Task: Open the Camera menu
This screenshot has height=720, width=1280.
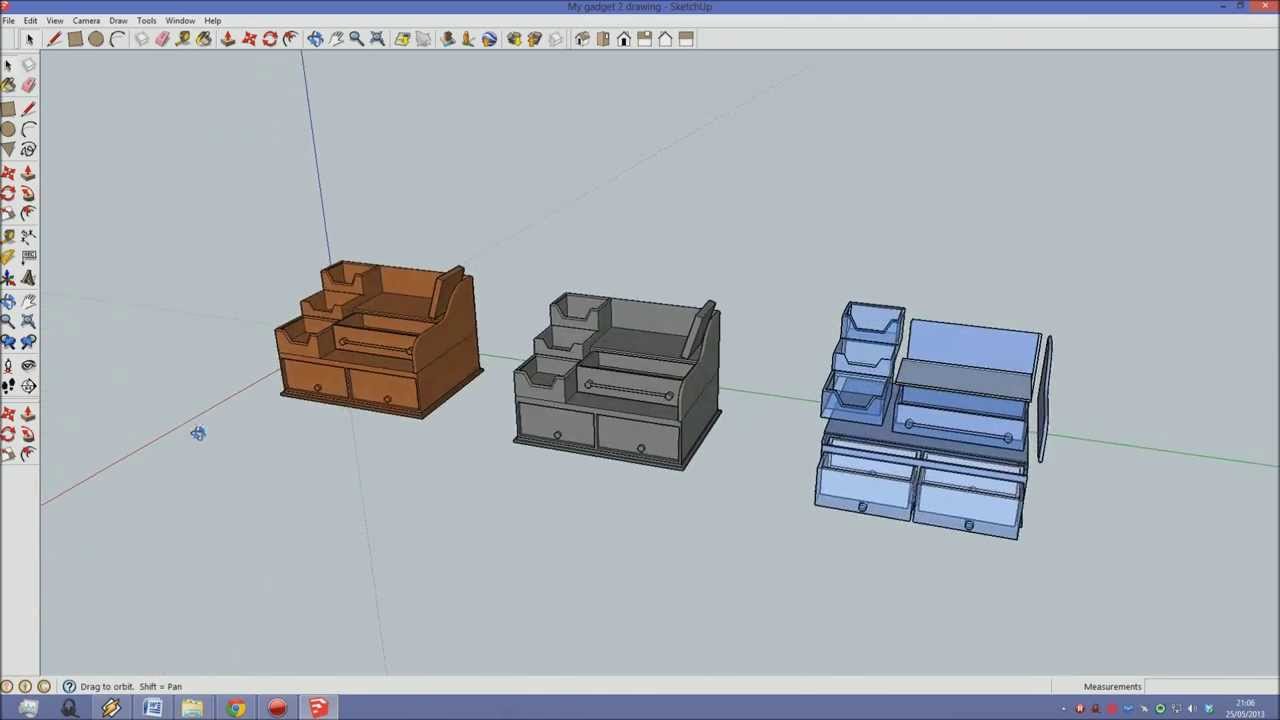Action: pyautogui.click(x=86, y=20)
